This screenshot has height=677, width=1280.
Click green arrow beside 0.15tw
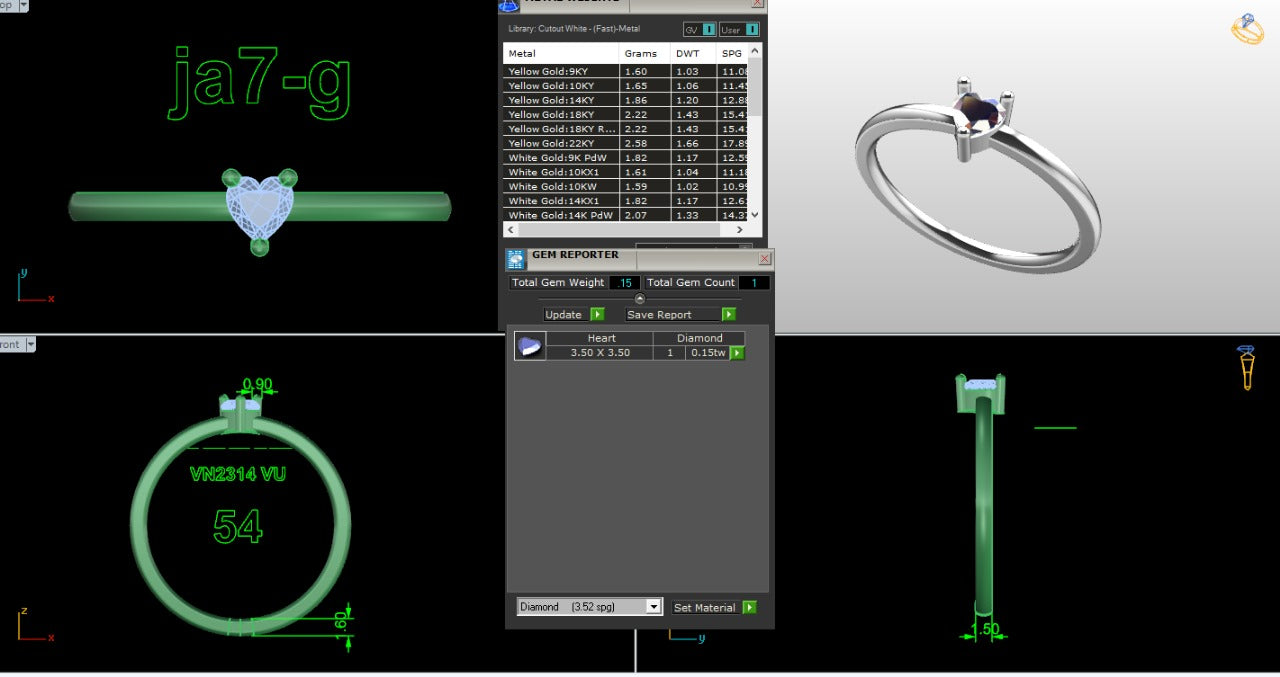[737, 353]
